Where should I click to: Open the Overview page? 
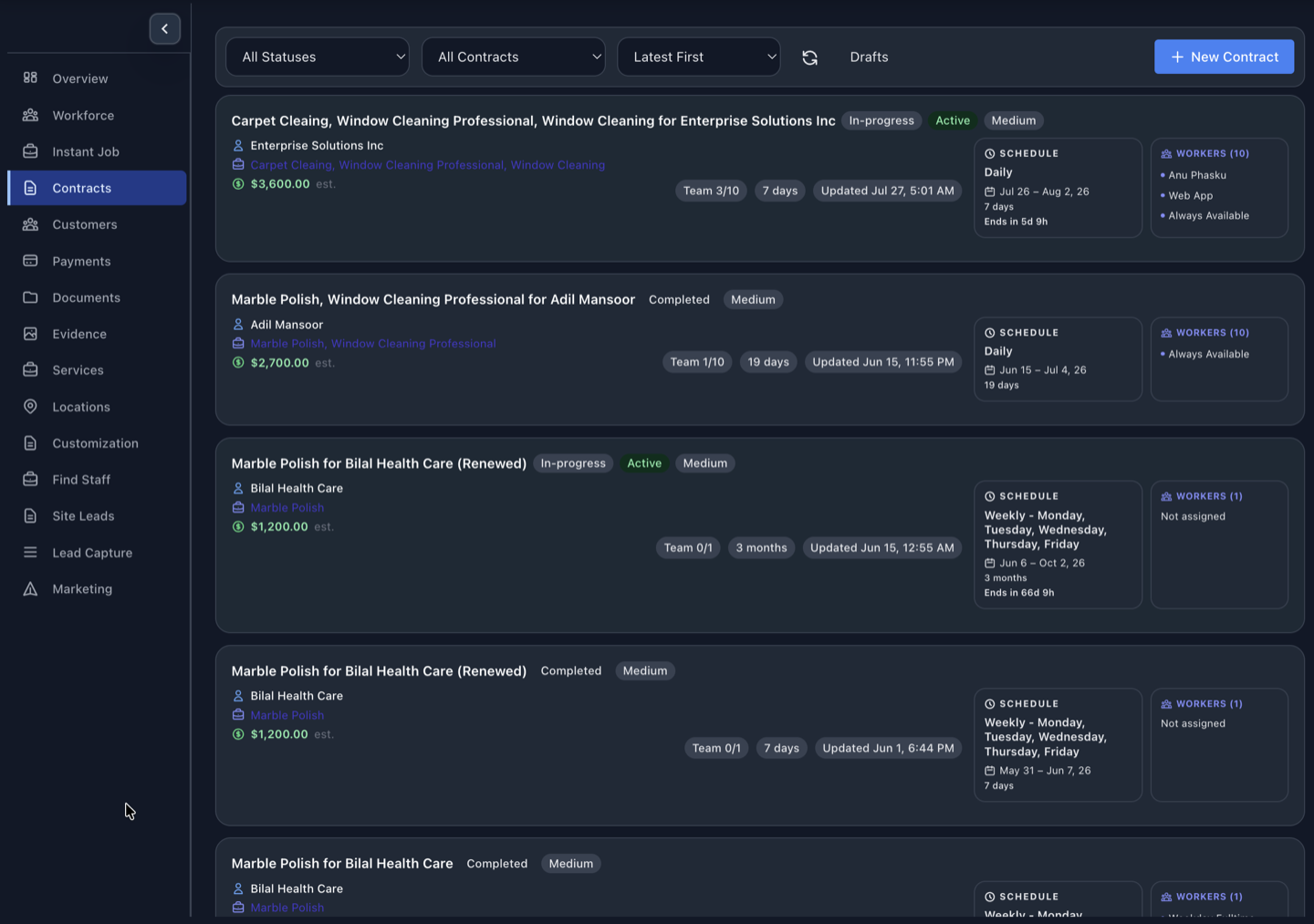point(97,78)
